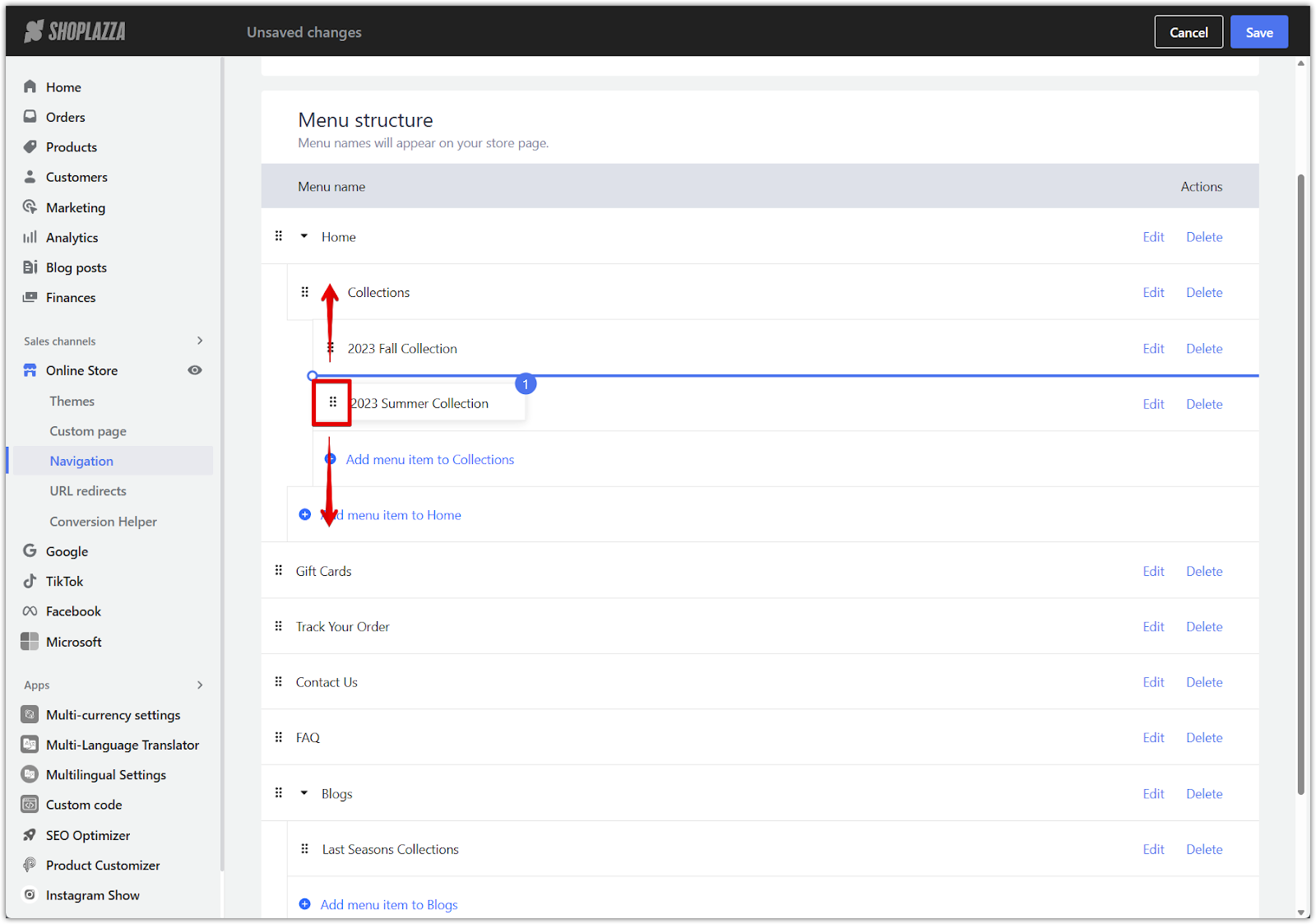Screen dimensions: 1316x924
Task: Click Delete for Last Seasons Collections
Action: point(1204,849)
